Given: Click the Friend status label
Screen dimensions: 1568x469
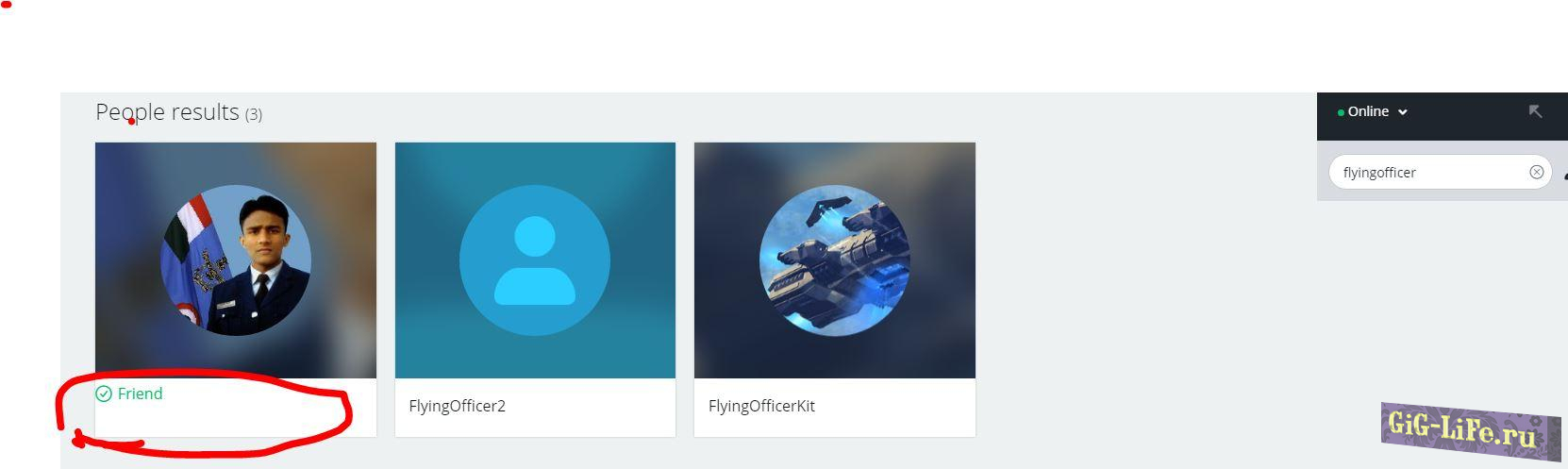Looking at the screenshot, I should 140,394.
